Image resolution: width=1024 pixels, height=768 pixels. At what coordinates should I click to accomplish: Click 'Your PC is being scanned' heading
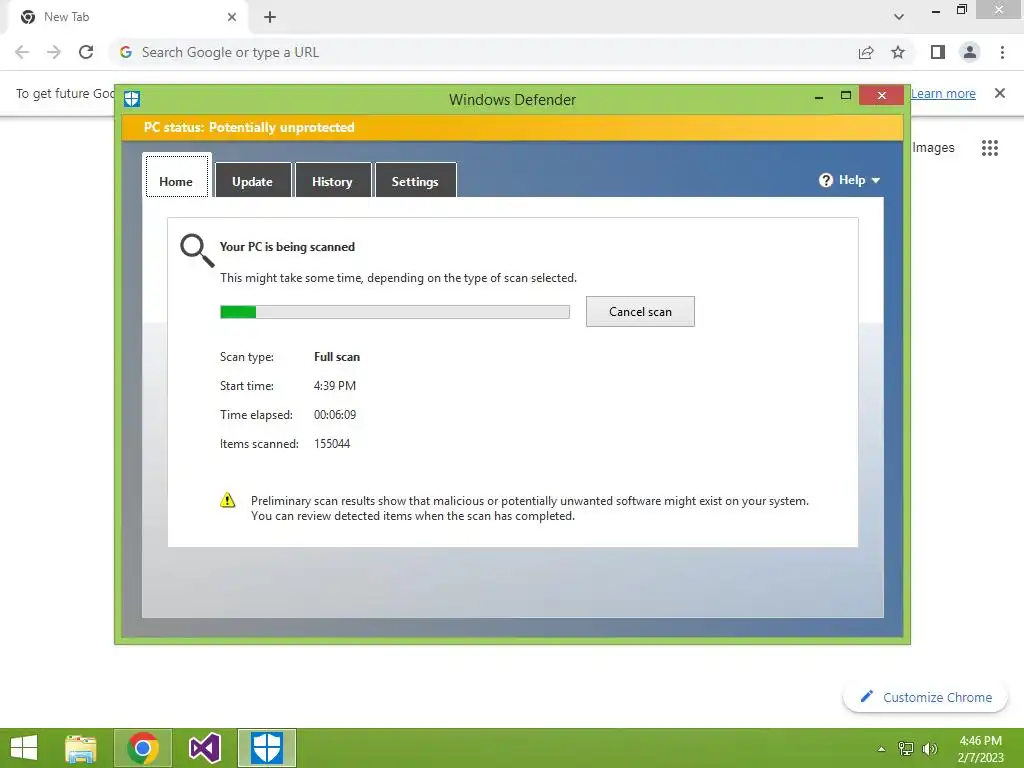coord(287,247)
